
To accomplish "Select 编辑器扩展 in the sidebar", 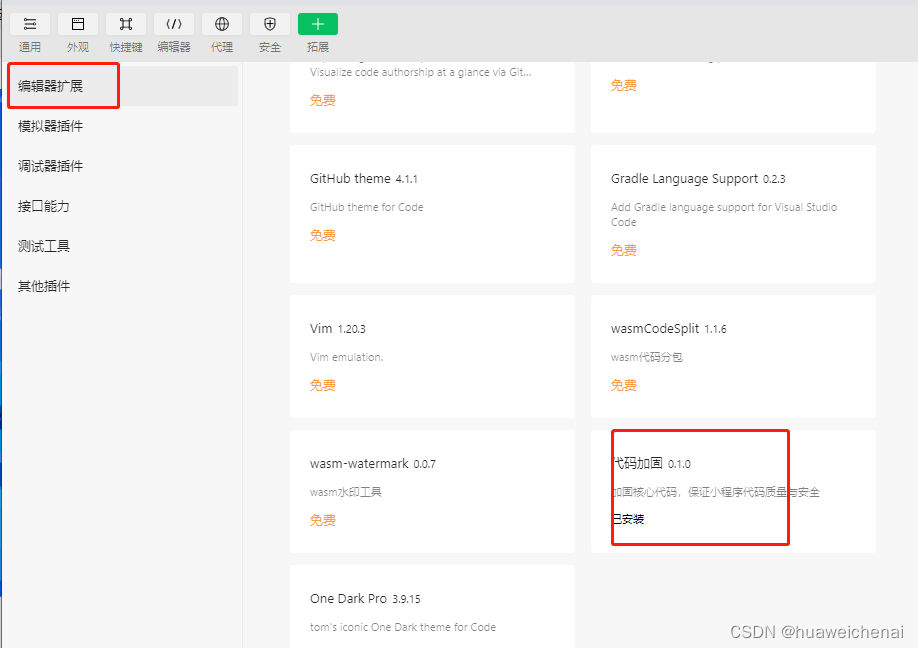I will pyautogui.click(x=122, y=86).
